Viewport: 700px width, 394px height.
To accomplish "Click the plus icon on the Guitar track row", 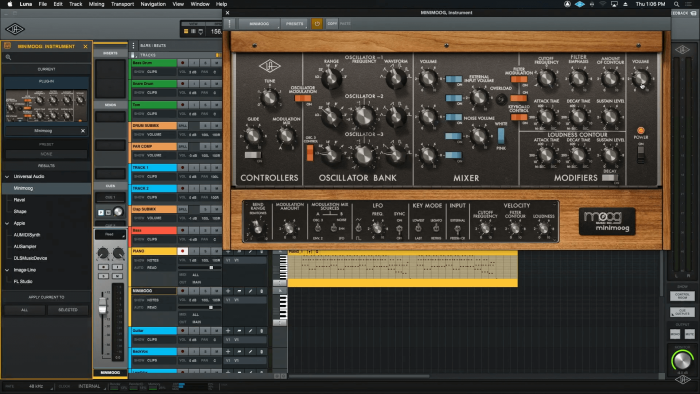I will [228, 331].
